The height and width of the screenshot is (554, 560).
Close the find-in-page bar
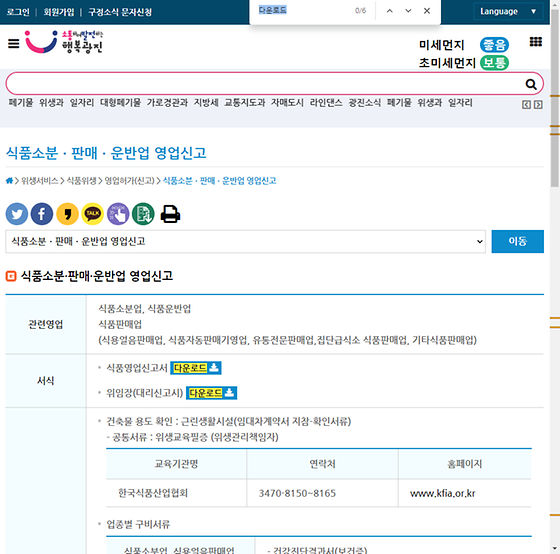pos(427,11)
